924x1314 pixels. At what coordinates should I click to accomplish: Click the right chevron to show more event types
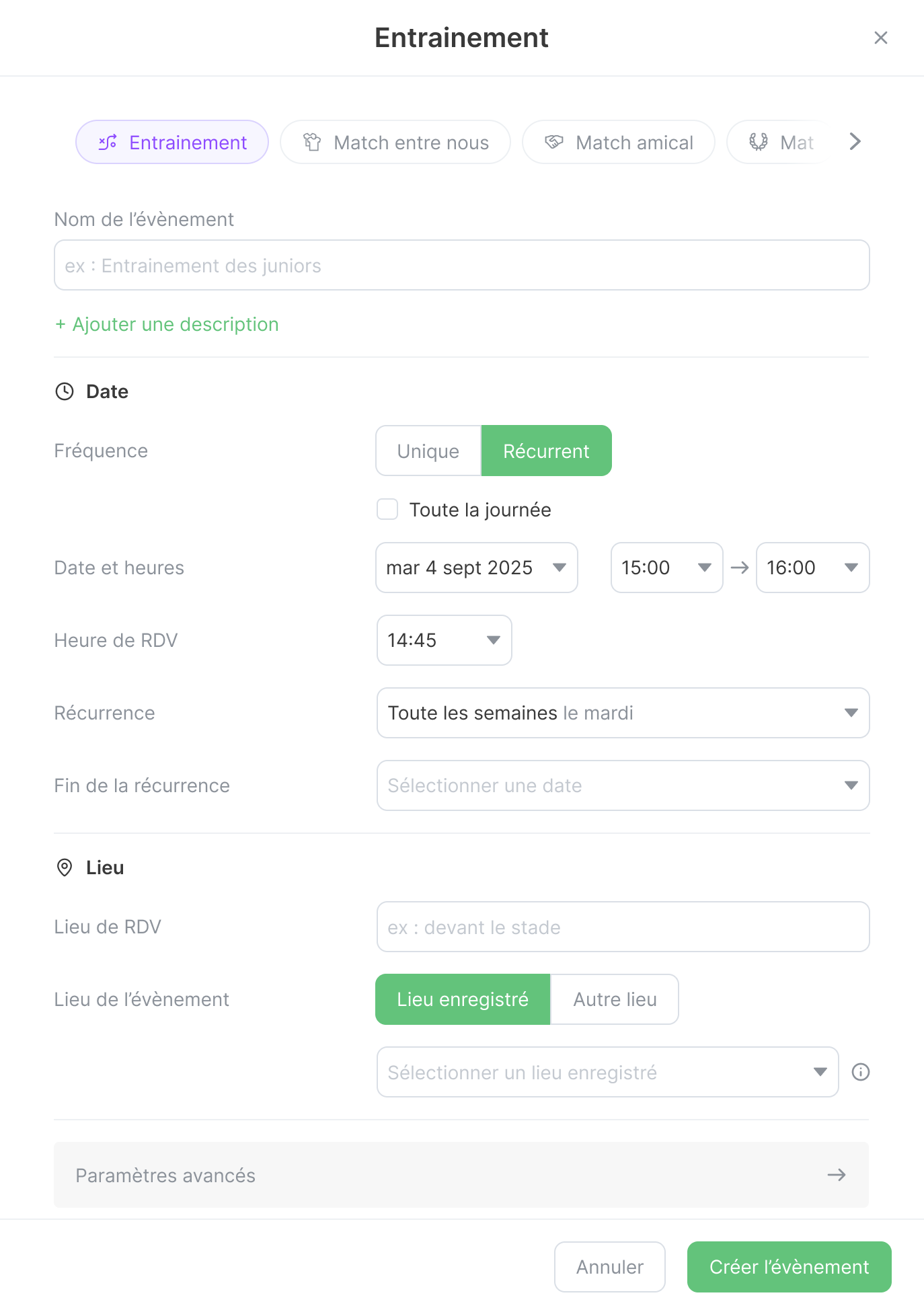point(855,142)
